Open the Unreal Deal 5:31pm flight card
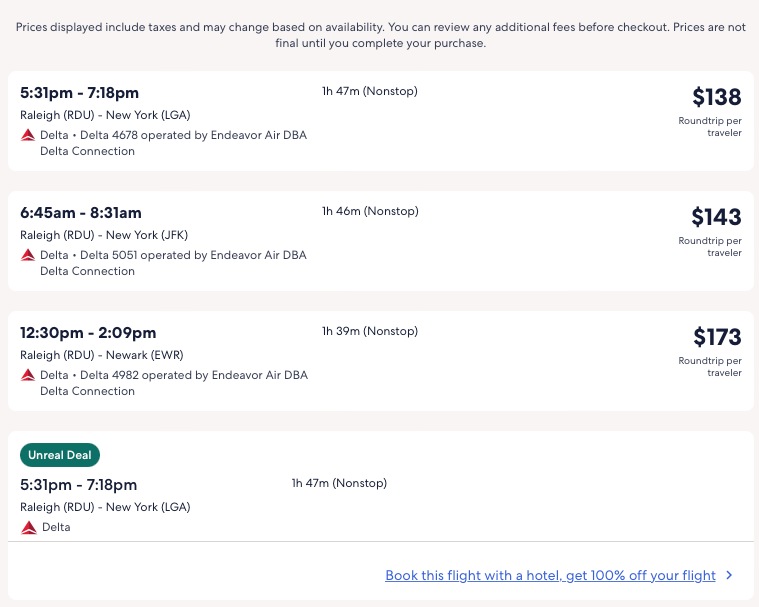 click(78, 485)
